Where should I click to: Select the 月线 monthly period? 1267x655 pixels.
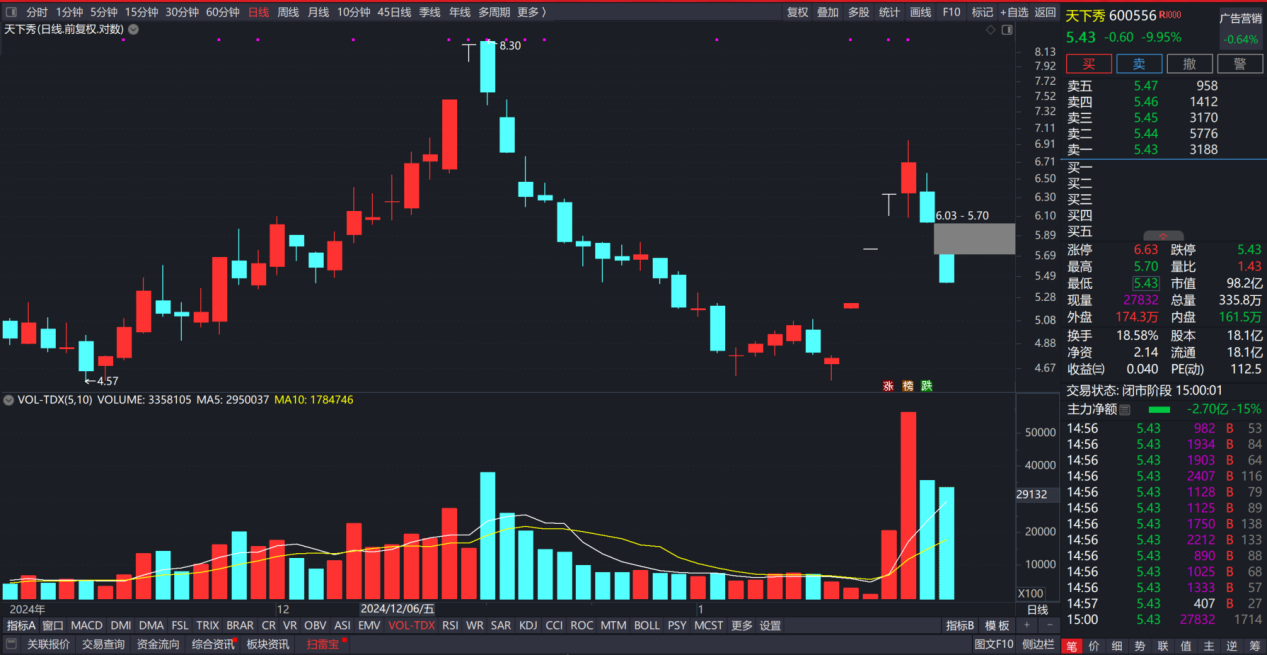318,12
